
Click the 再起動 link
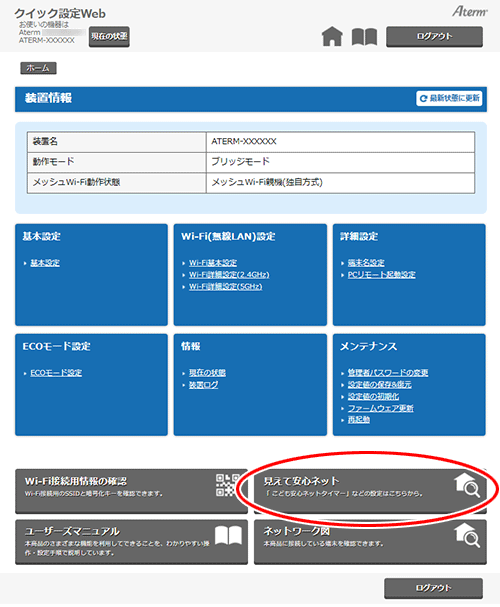[x=359, y=420]
